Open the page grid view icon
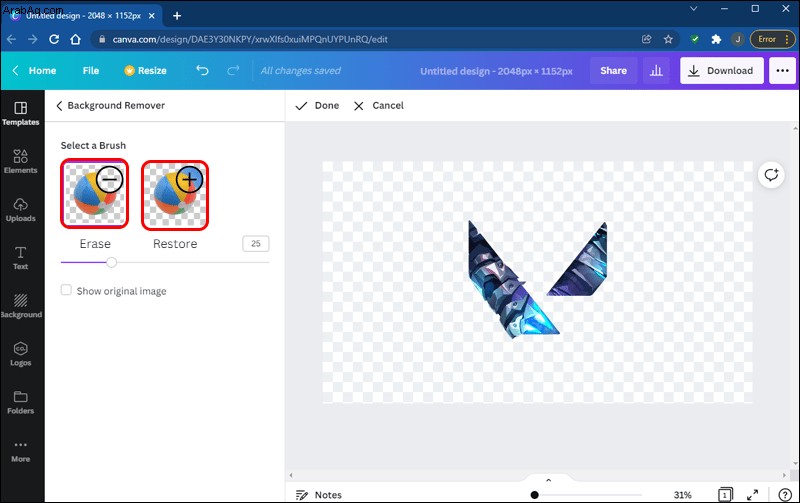 coord(725,494)
